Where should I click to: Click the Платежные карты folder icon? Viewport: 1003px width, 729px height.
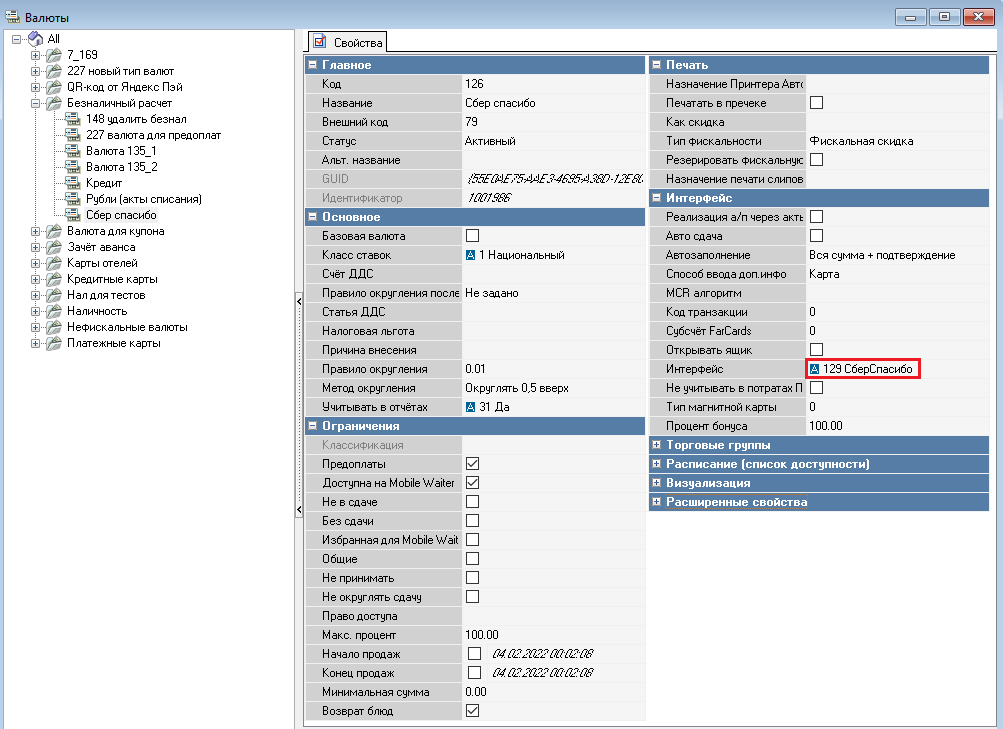tap(54, 343)
